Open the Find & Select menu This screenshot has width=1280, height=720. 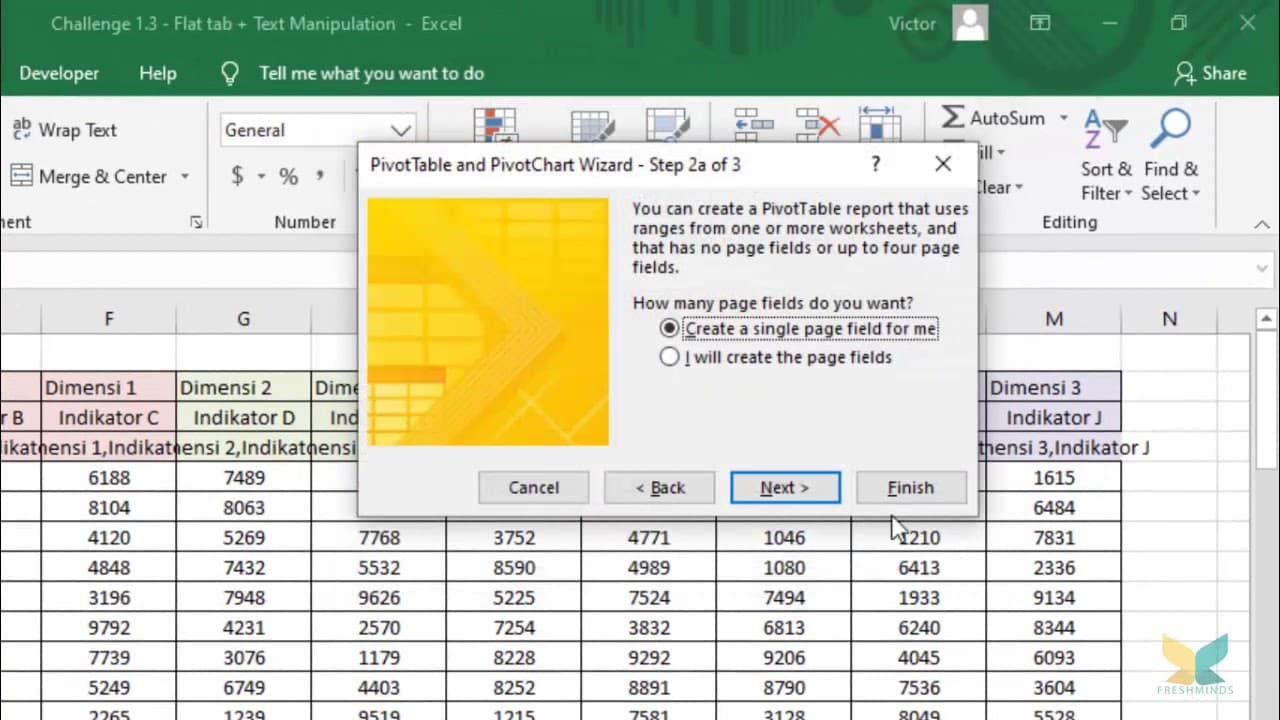[1171, 155]
